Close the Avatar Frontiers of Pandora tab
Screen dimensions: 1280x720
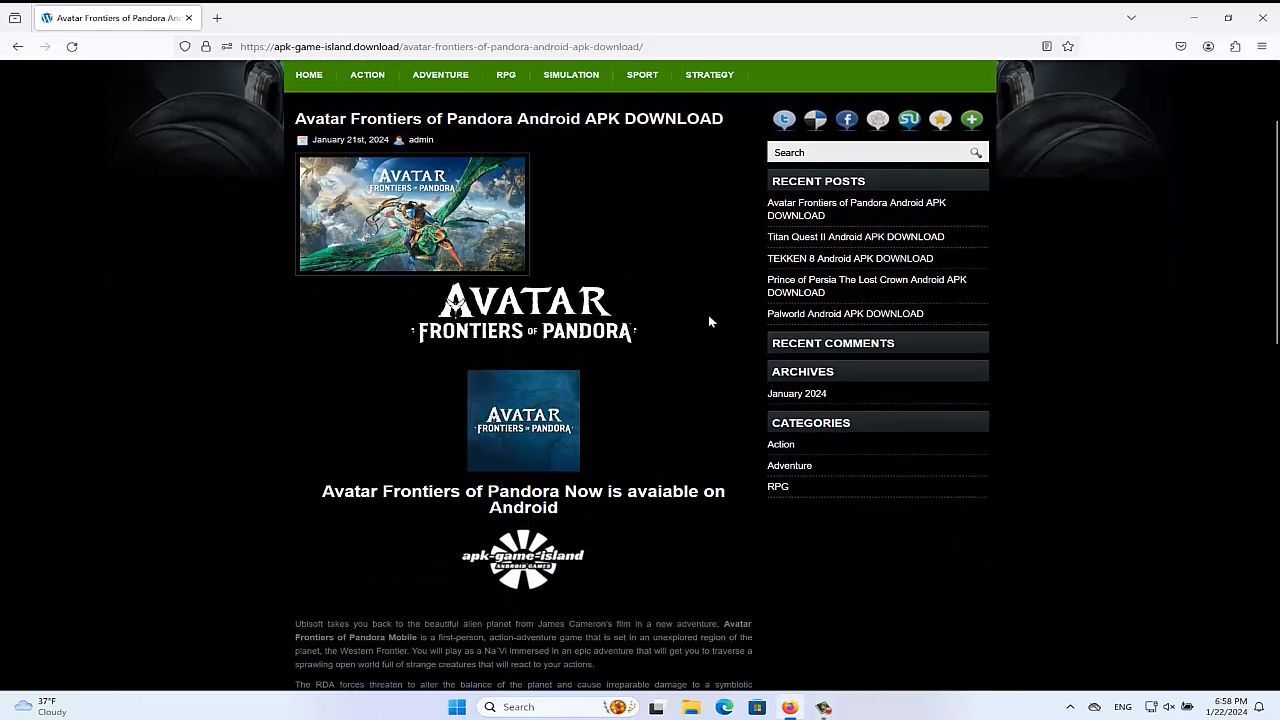pyautogui.click(x=188, y=18)
